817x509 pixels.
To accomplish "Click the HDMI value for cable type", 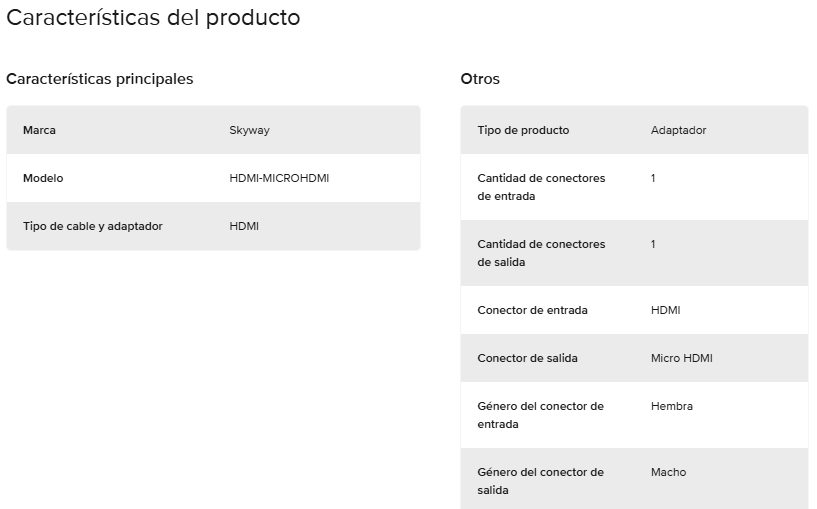I will point(244,226).
